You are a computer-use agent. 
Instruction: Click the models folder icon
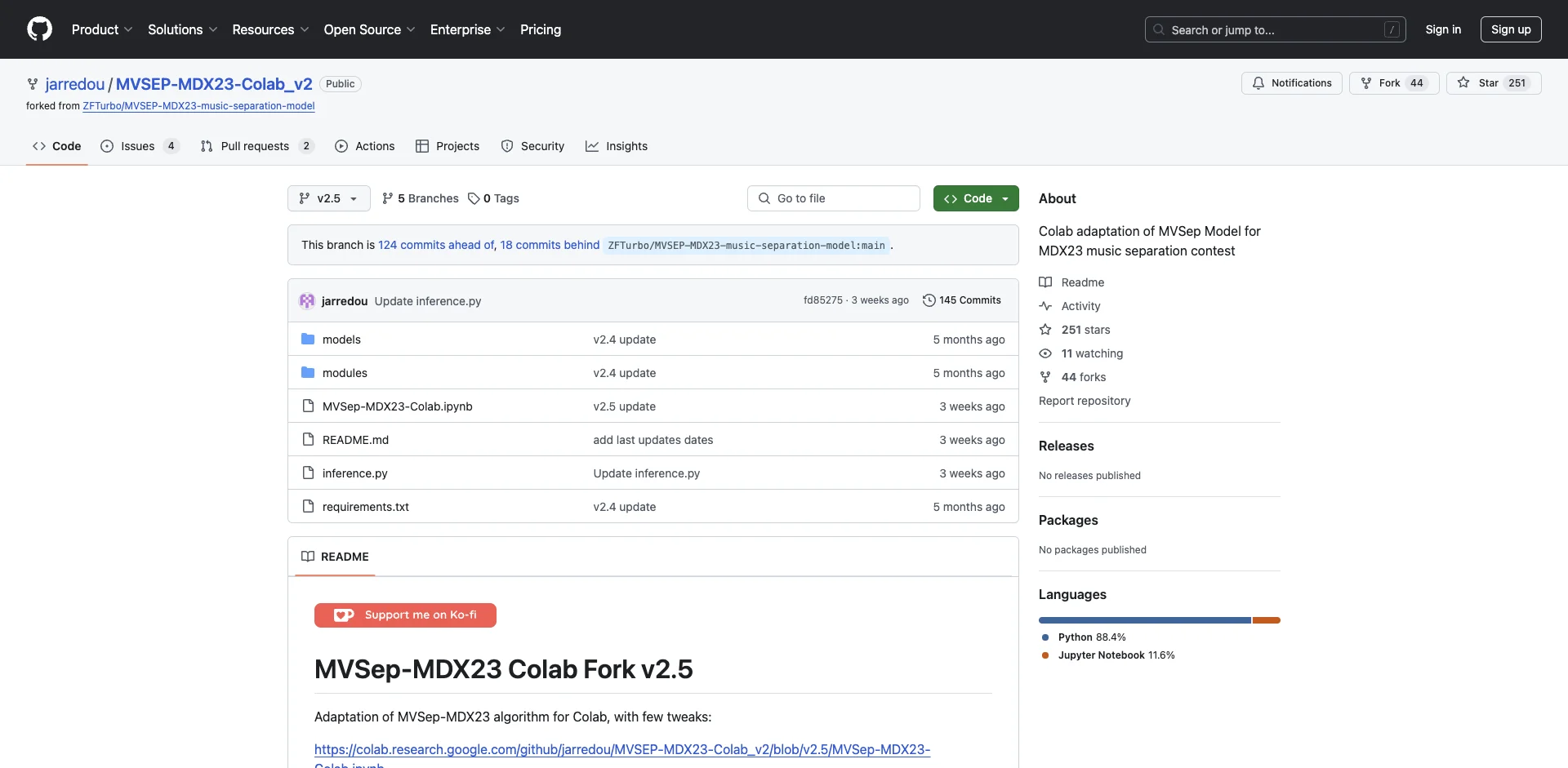[x=308, y=339]
